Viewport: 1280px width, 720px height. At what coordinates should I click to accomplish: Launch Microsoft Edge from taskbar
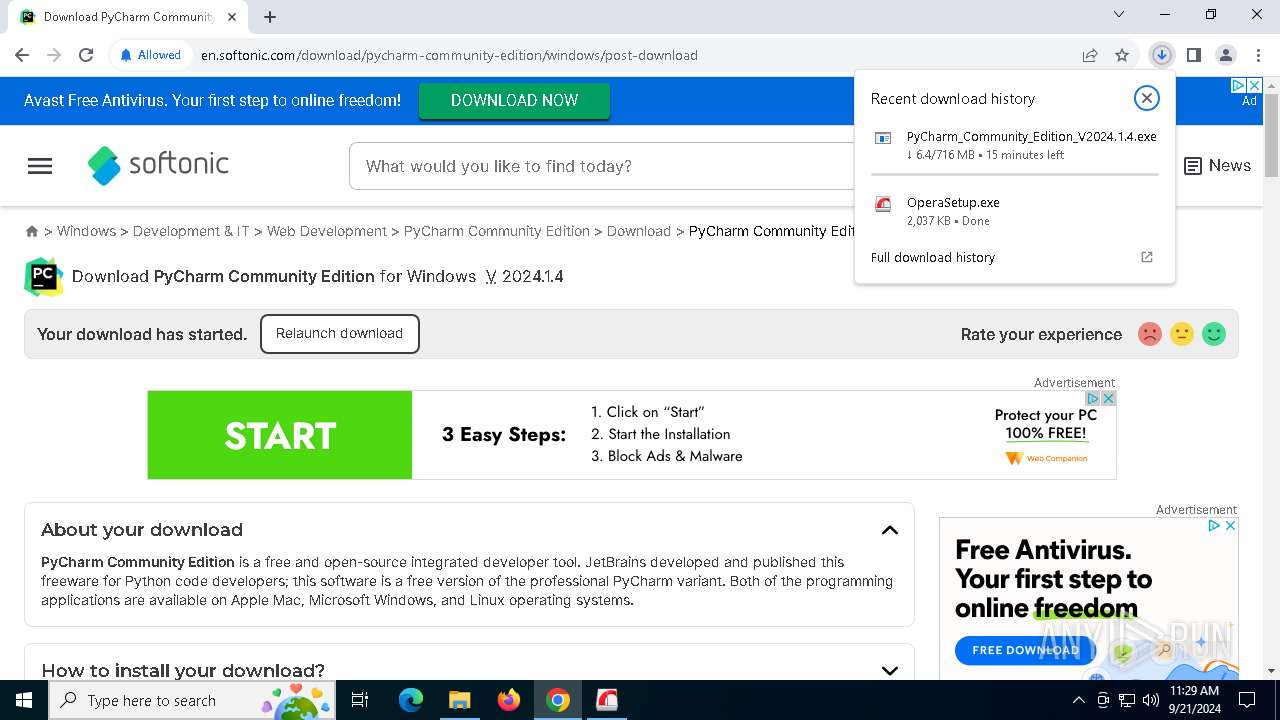[411, 700]
